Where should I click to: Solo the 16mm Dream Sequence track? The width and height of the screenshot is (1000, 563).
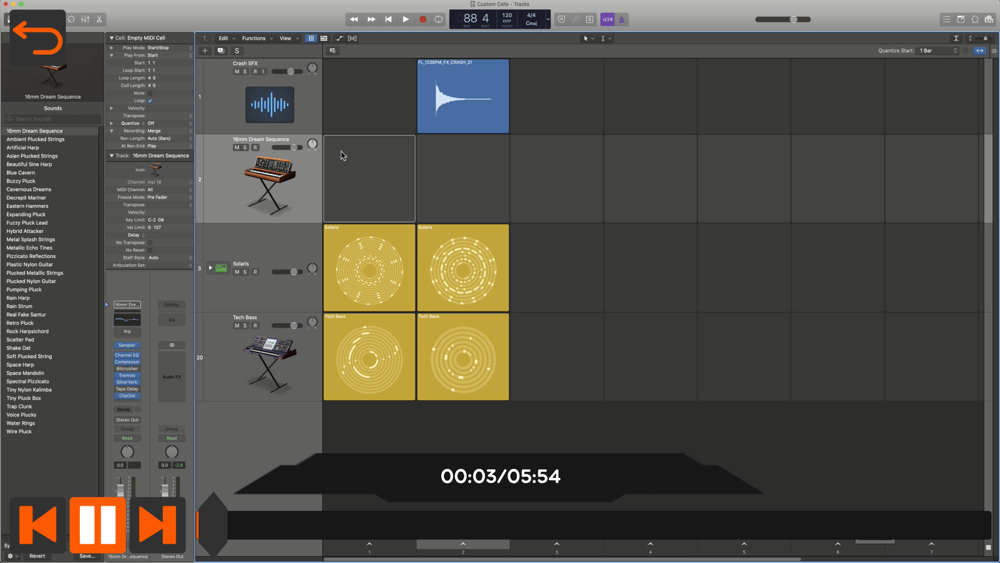(x=245, y=147)
